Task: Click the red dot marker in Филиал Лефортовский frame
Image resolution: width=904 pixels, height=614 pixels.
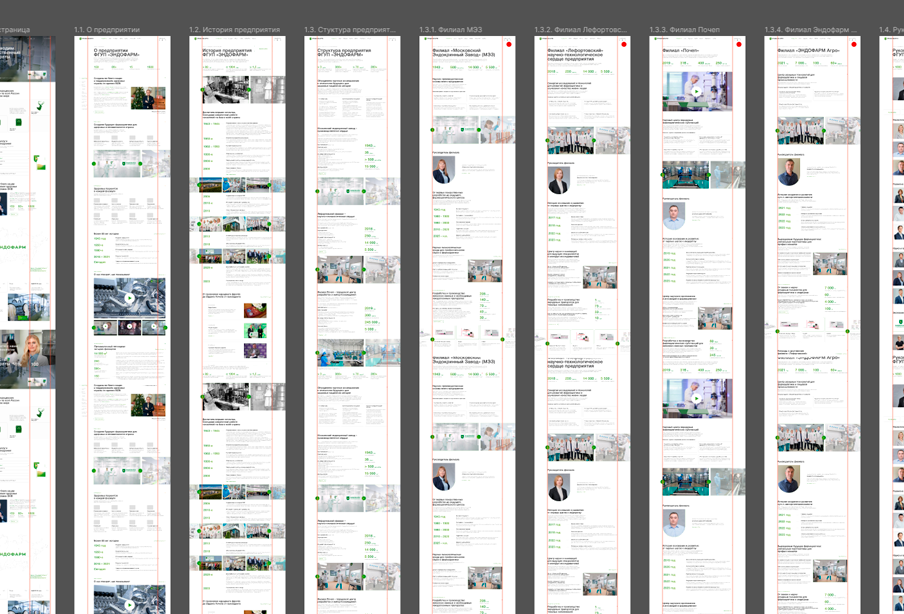Action: (x=625, y=45)
